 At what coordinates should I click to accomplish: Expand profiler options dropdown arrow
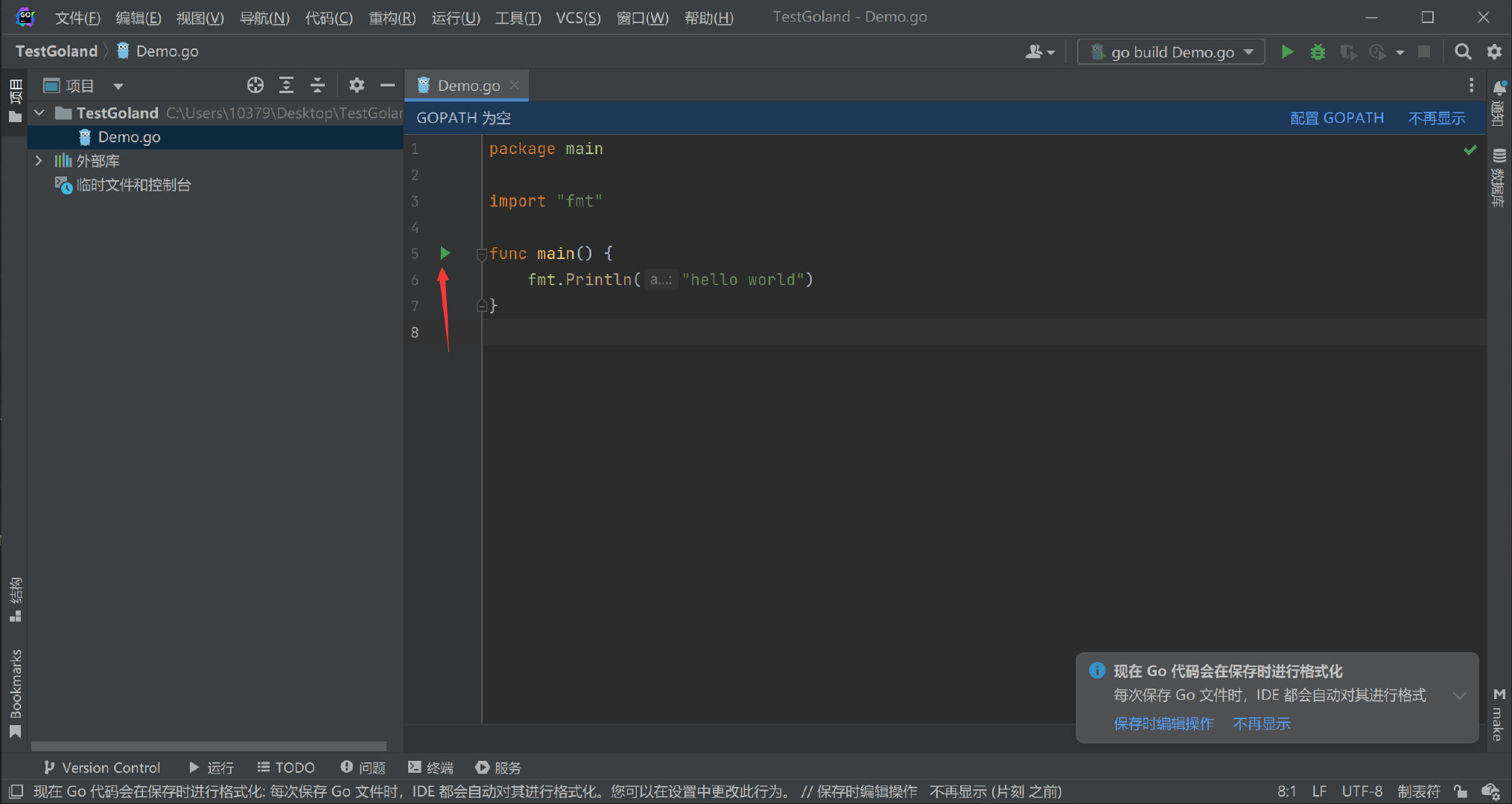[1400, 52]
